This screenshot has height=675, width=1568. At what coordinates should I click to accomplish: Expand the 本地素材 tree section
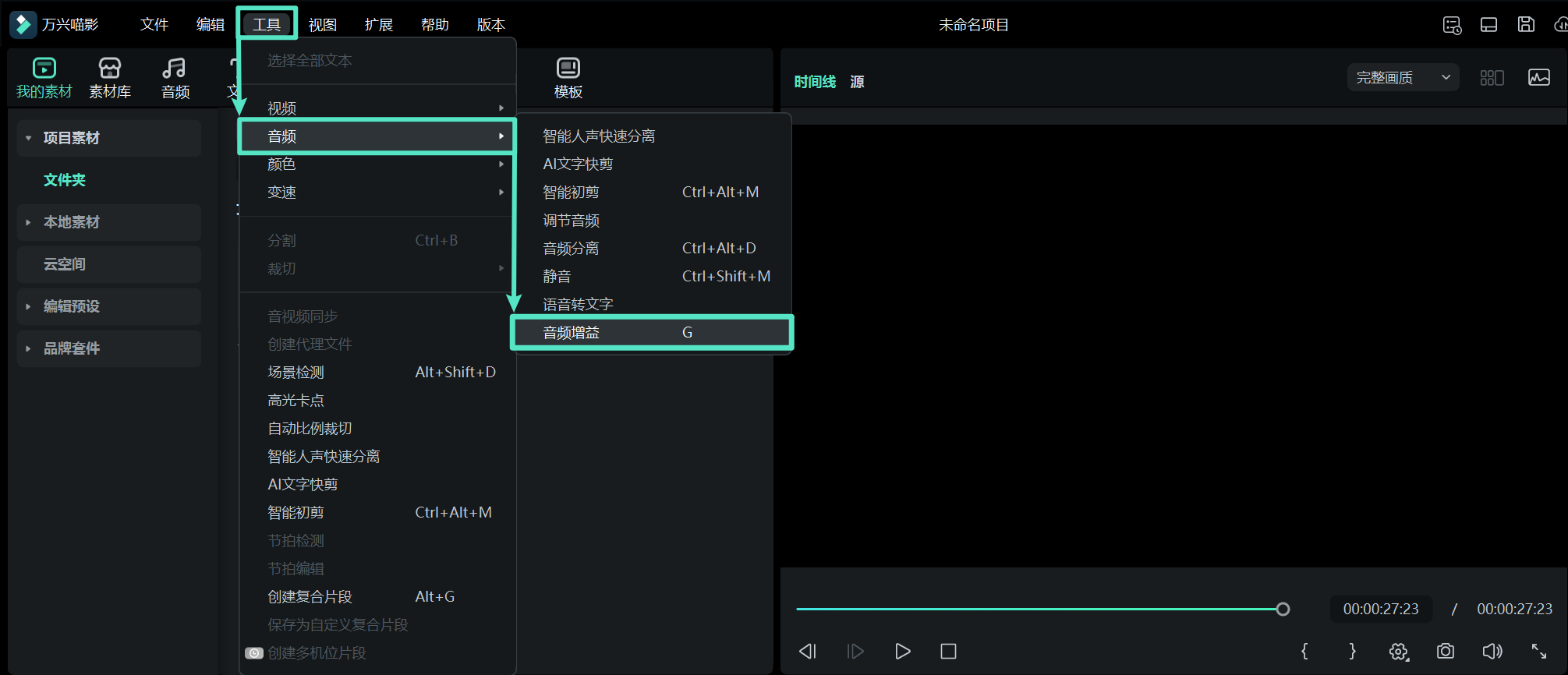29,222
